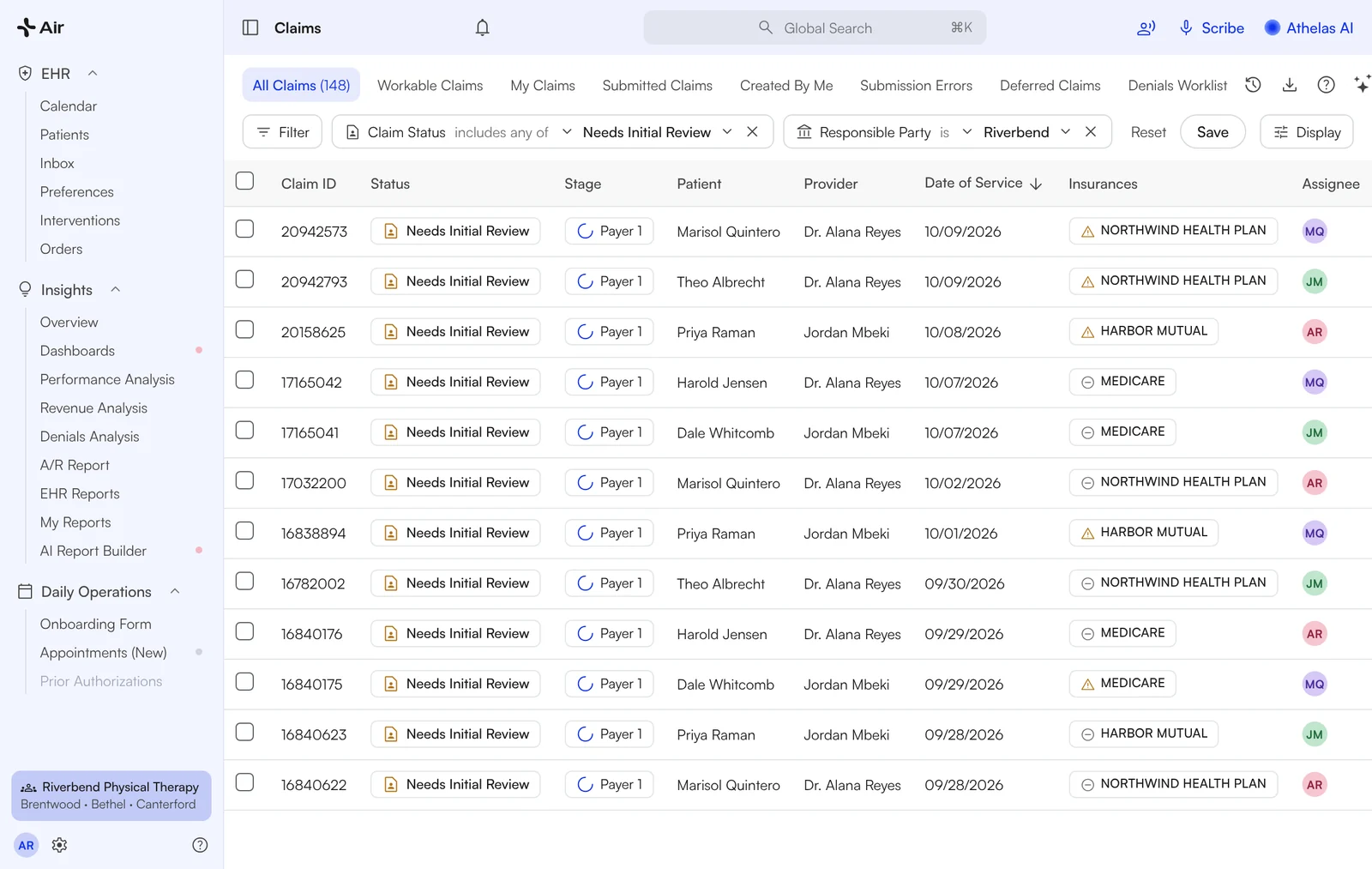Image resolution: width=1372 pixels, height=869 pixels.
Task: Open AI Report Builder
Action: (x=93, y=551)
